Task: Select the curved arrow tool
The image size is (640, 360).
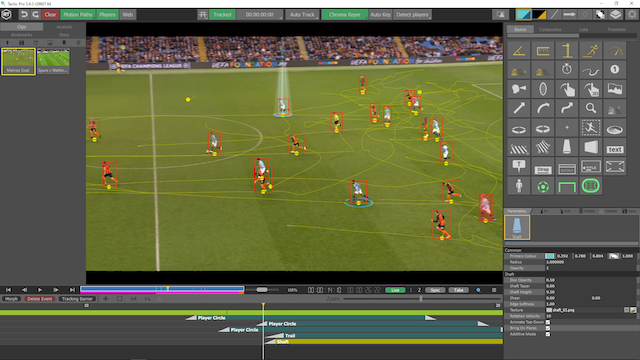Action: pos(542,108)
